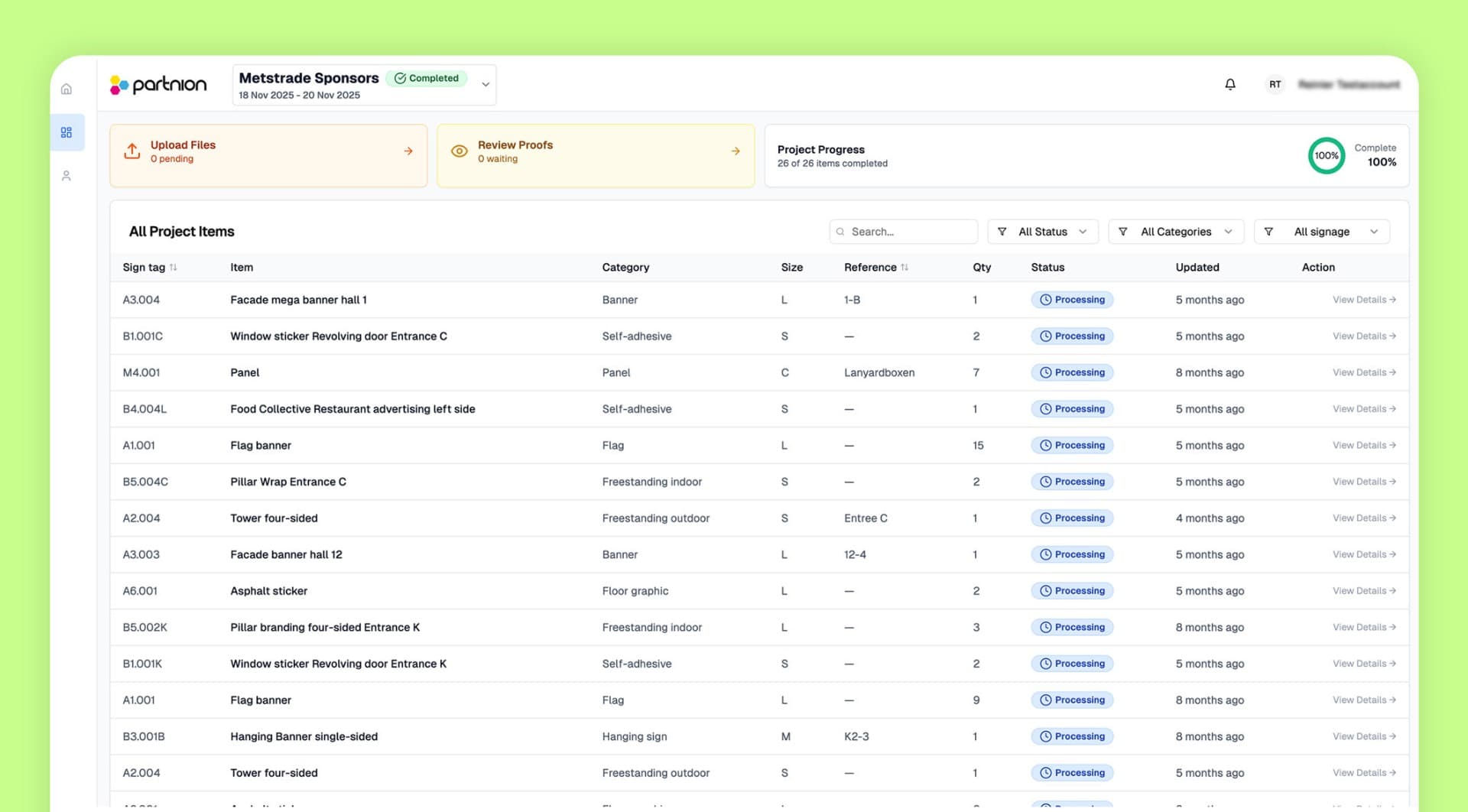
Task: Open the All Categories filter dropdown
Action: click(1176, 232)
